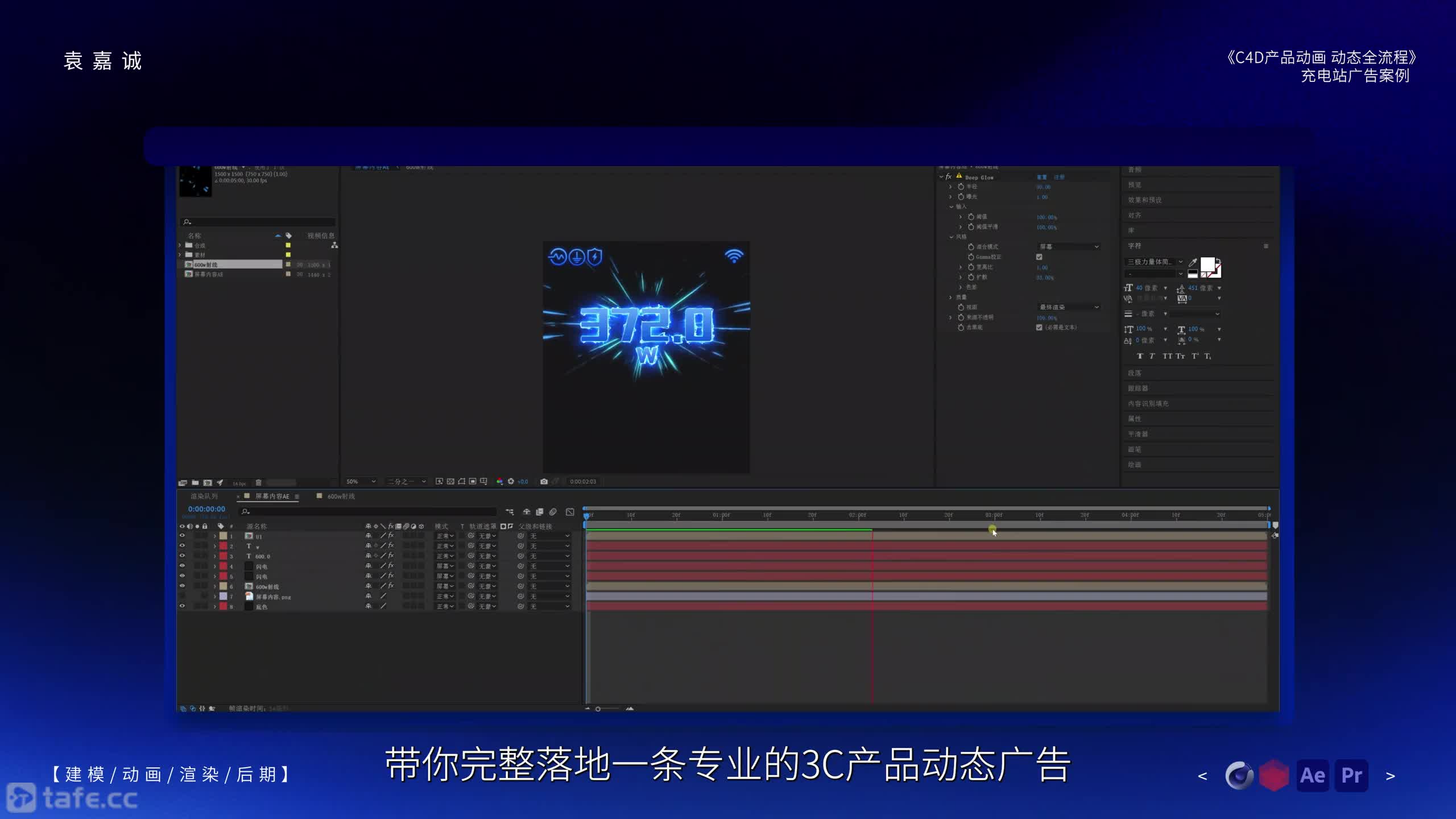The width and height of the screenshot is (1456, 819).
Task: Open the 视图 最终渲染 dropdown
Action: (1069, 307)
